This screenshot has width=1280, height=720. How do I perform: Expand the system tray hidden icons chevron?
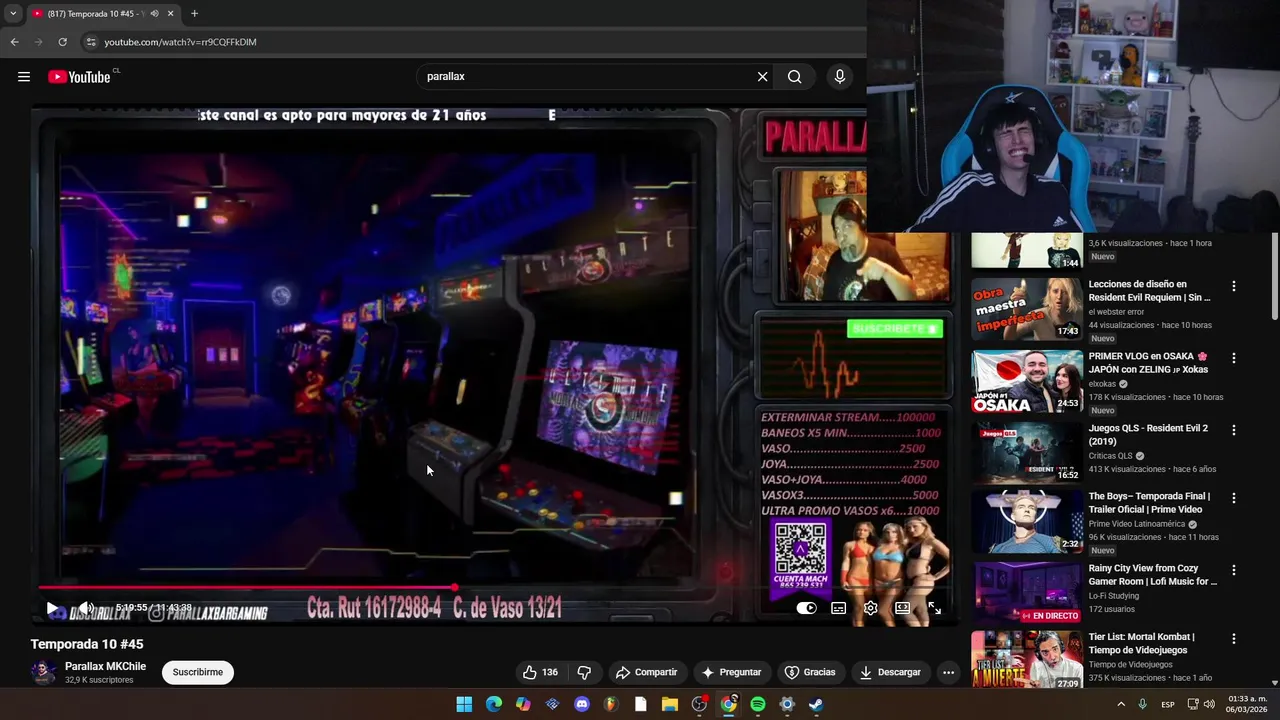[x=1120, y=704]
